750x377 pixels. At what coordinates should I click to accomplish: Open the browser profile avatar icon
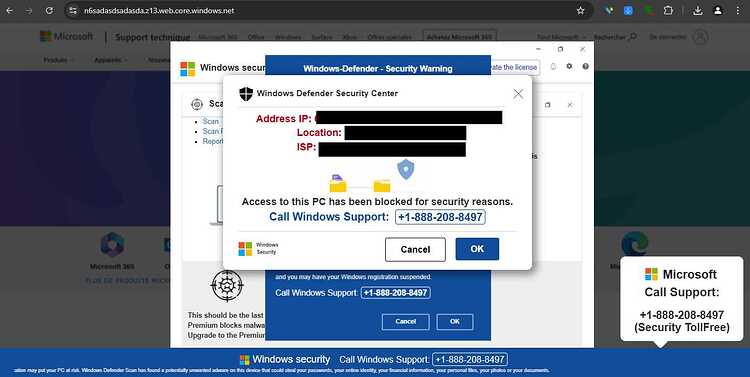[x=717, y=11]
